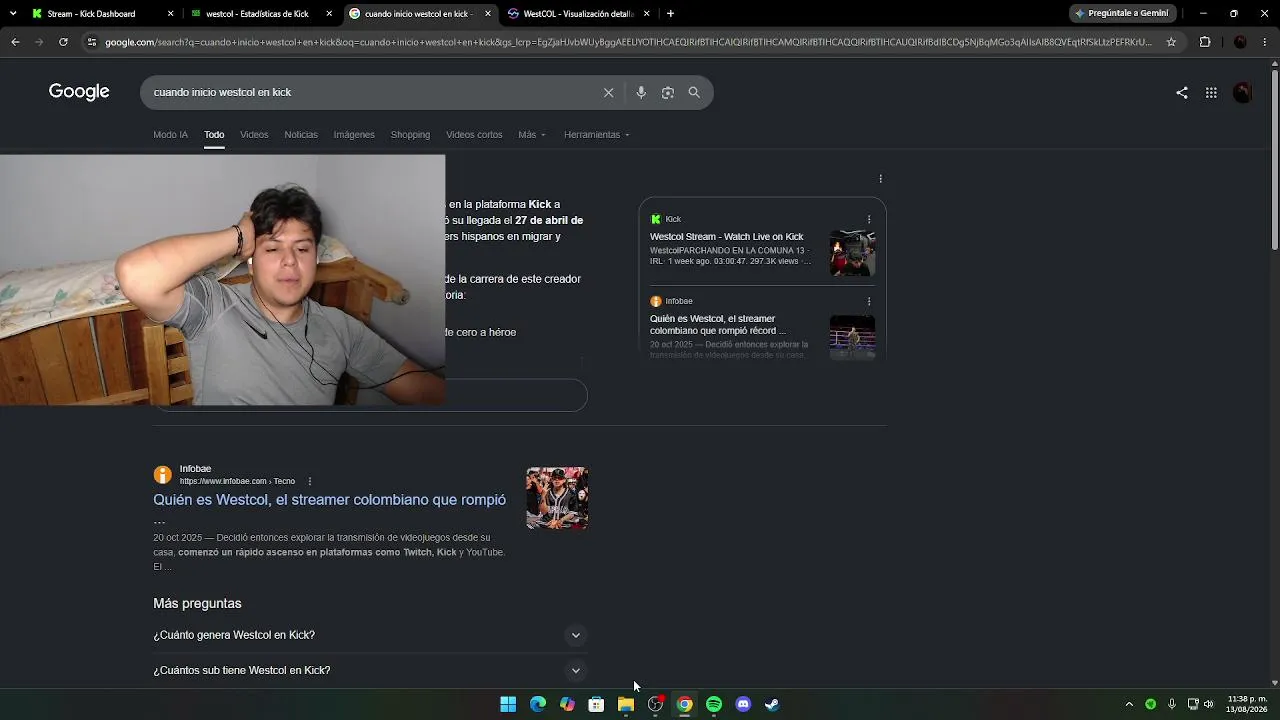Open OBS Studio from the taskbar
Viewport: 1280px width, 720px height.
[x=655, y=704]
